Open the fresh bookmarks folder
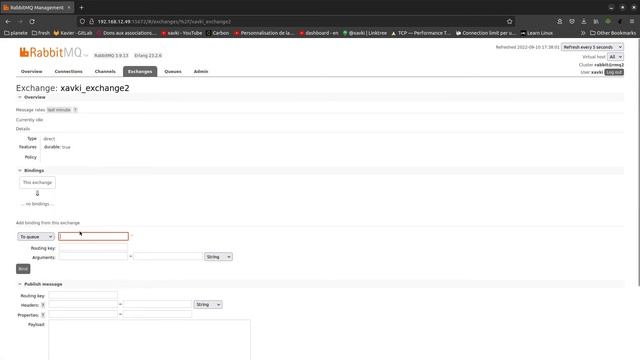 41,33
